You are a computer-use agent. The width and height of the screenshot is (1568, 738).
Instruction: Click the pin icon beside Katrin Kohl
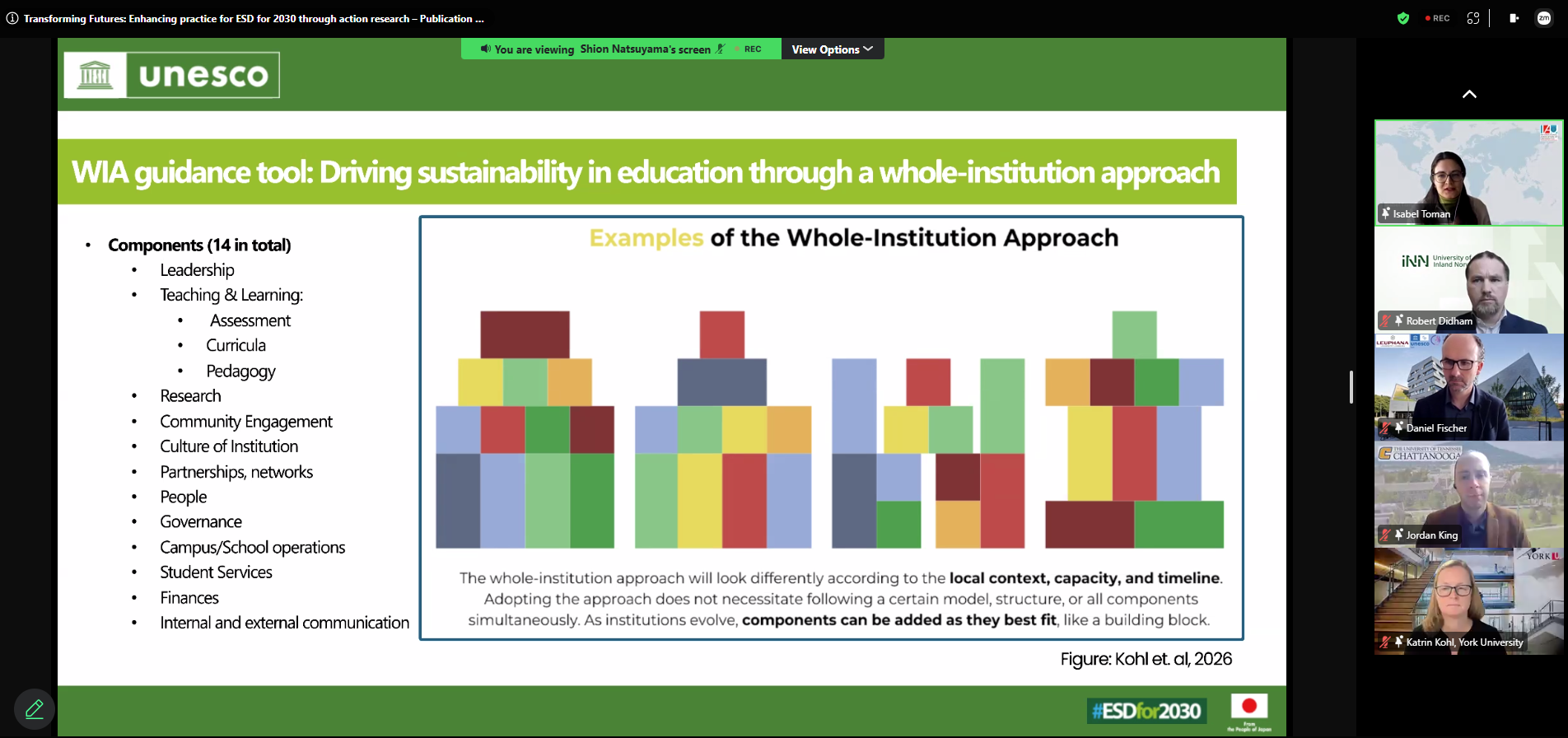[x=1398, y=642]
